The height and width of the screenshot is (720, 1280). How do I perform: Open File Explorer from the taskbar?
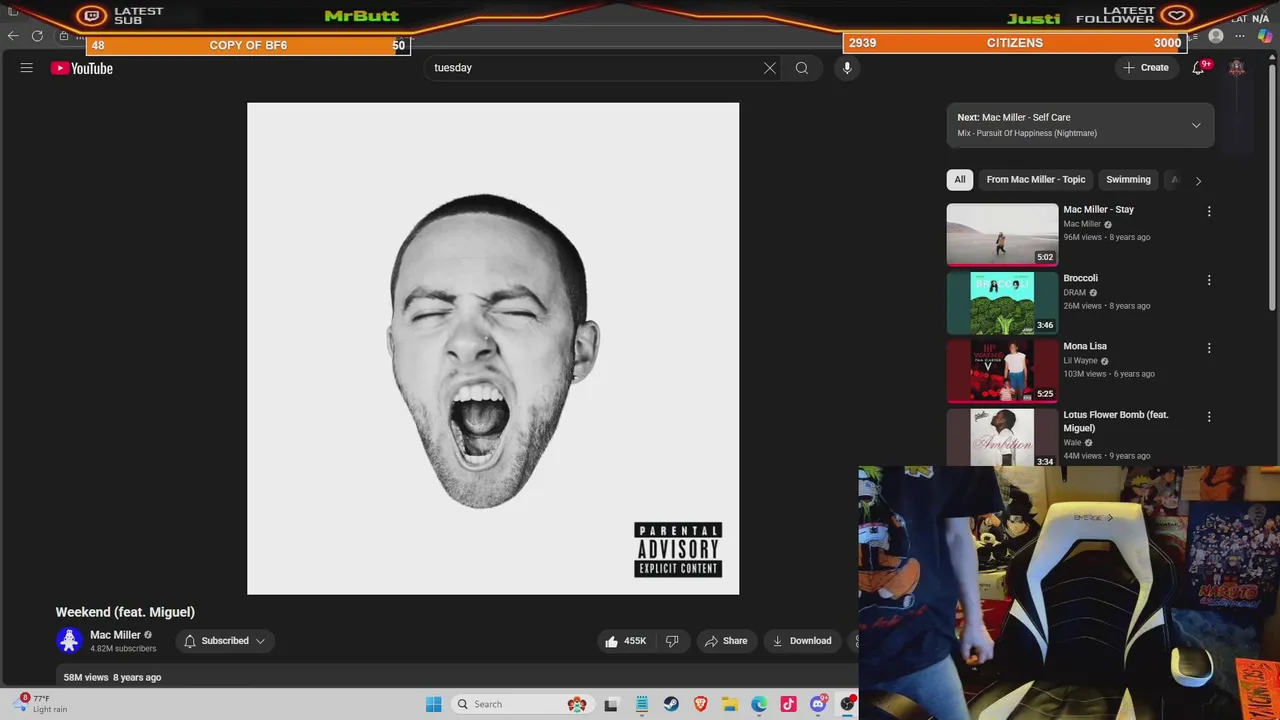point(730,704)
